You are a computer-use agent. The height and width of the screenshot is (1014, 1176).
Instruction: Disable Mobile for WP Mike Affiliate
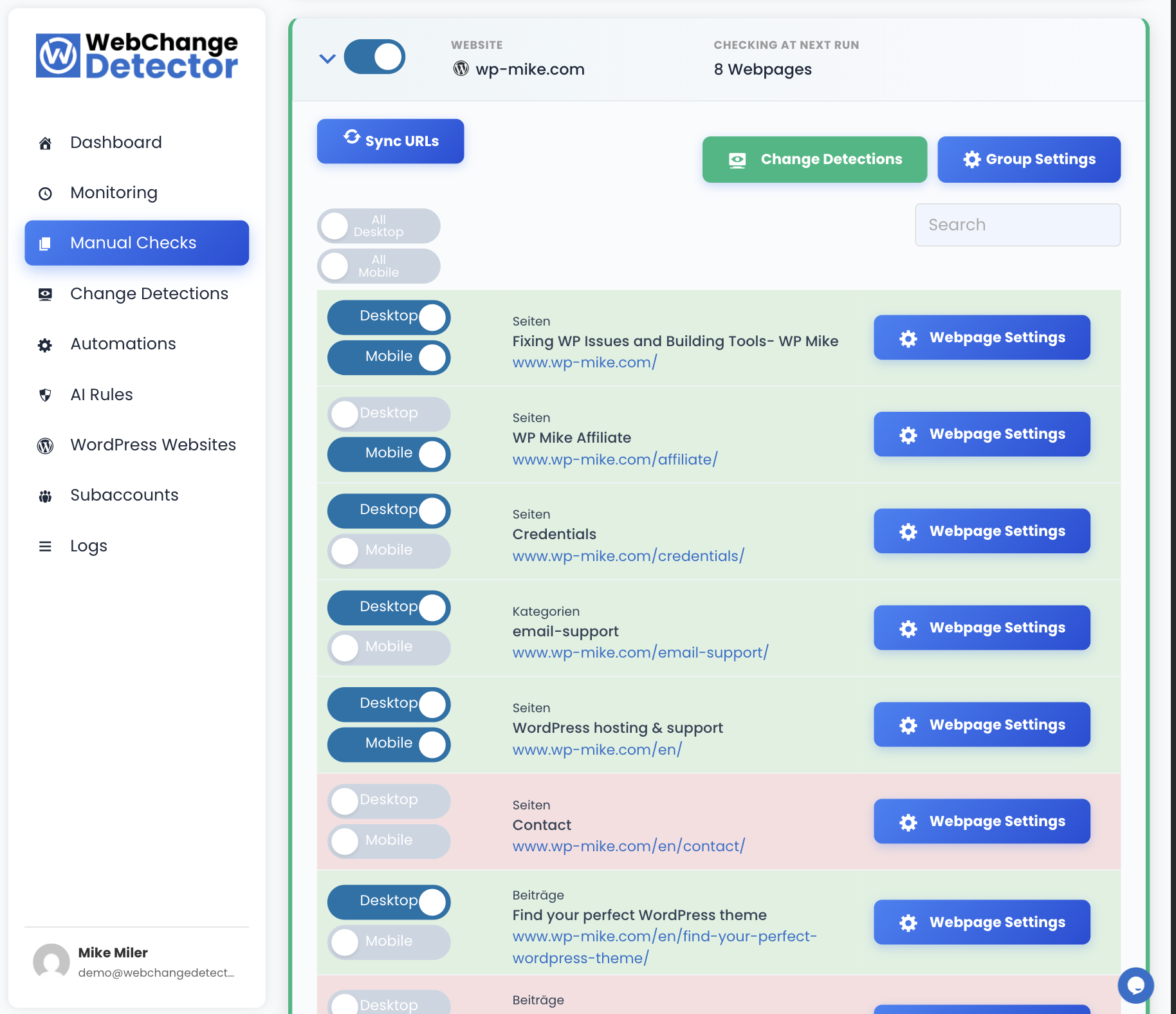389,454
